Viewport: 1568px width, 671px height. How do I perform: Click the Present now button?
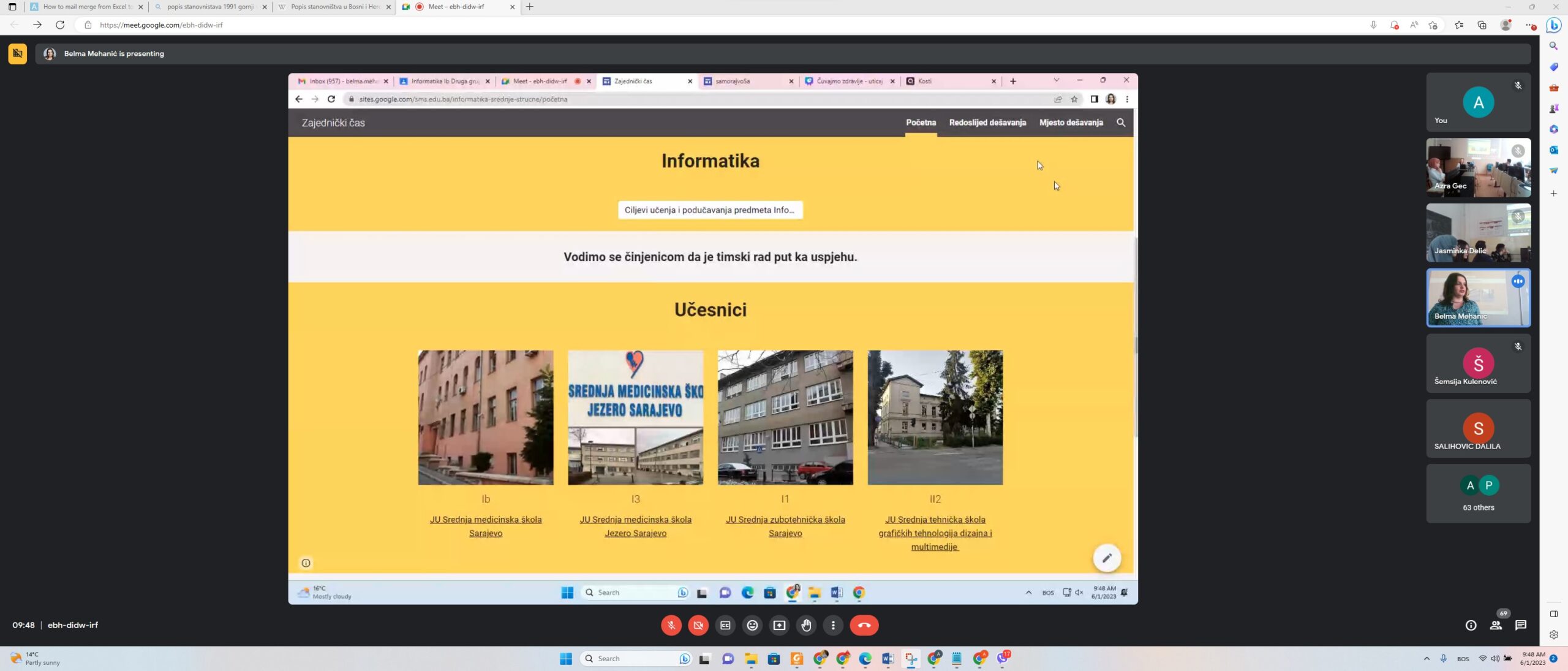click(779, 625)
